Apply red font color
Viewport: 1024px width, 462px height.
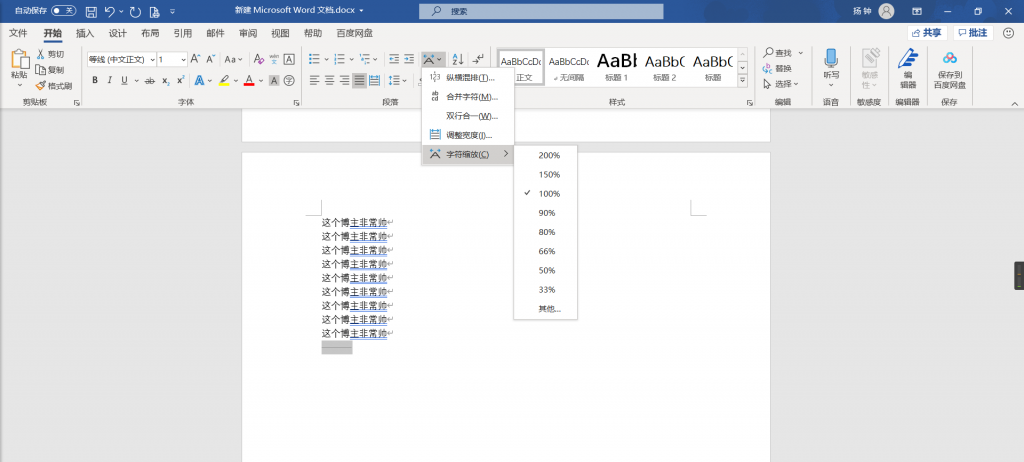pyautogui.click(x=249, y=80)
